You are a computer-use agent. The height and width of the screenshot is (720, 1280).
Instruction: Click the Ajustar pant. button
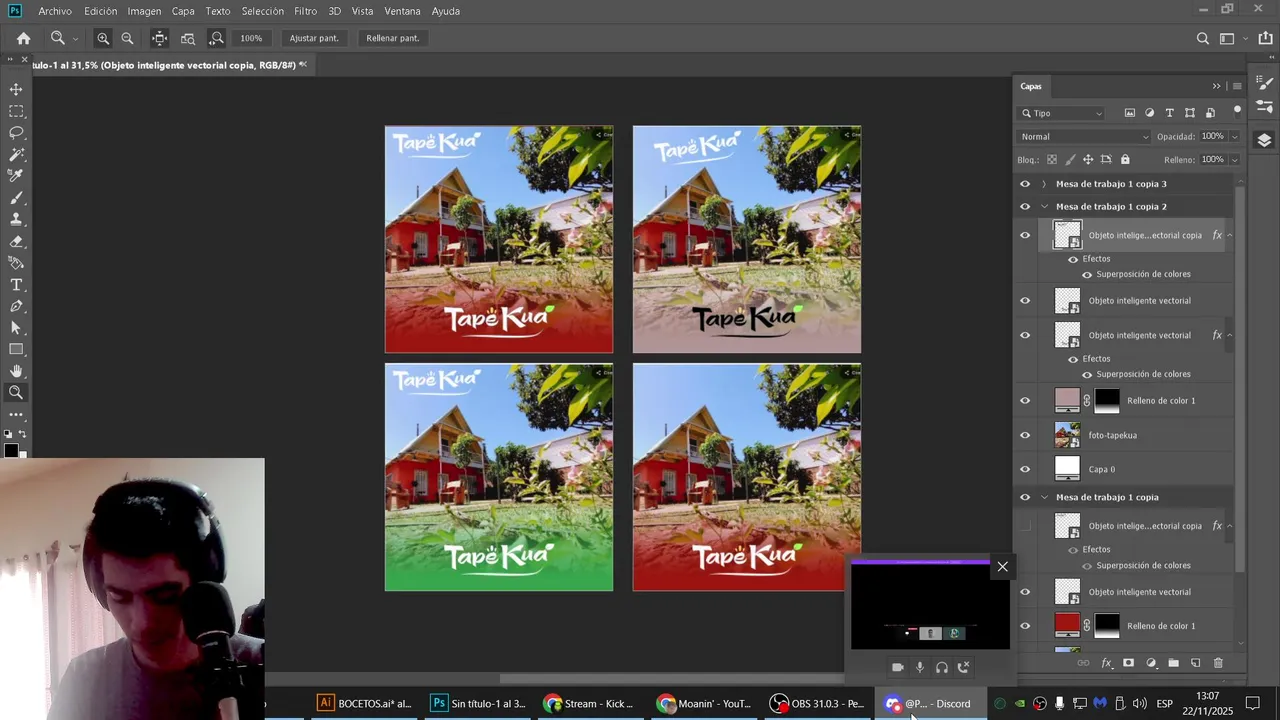pos(314,38)
